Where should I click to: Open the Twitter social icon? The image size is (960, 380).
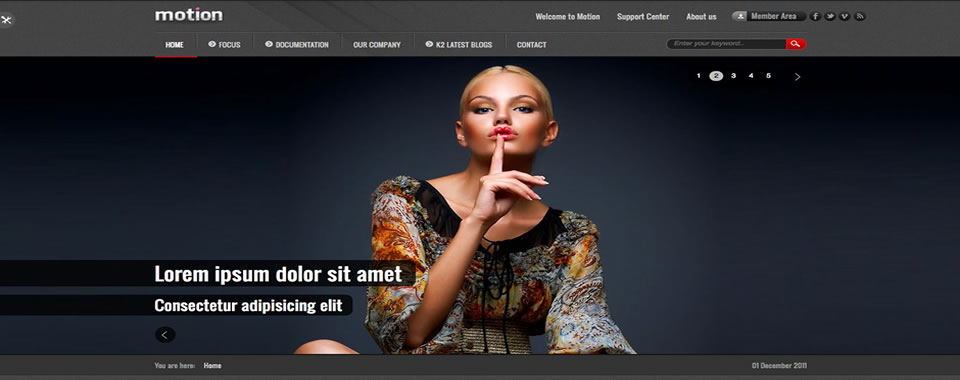pos(830,17)
